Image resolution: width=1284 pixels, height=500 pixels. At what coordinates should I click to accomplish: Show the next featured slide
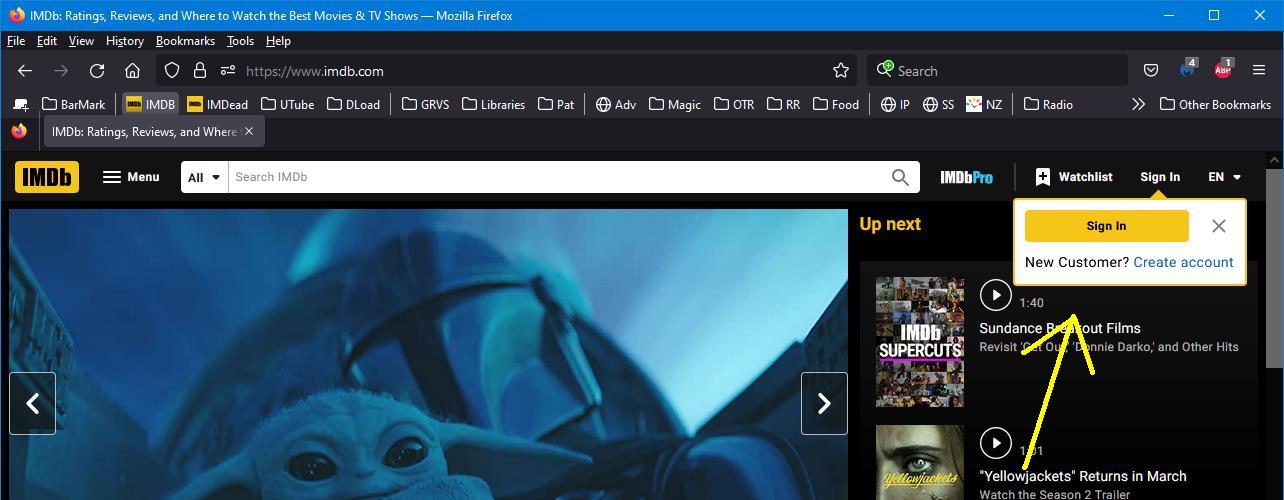(x=824, y=403)
